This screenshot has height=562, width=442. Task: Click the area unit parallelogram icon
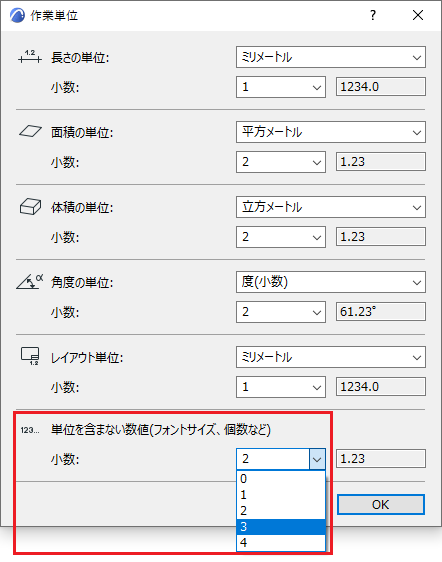coord(30,132)
